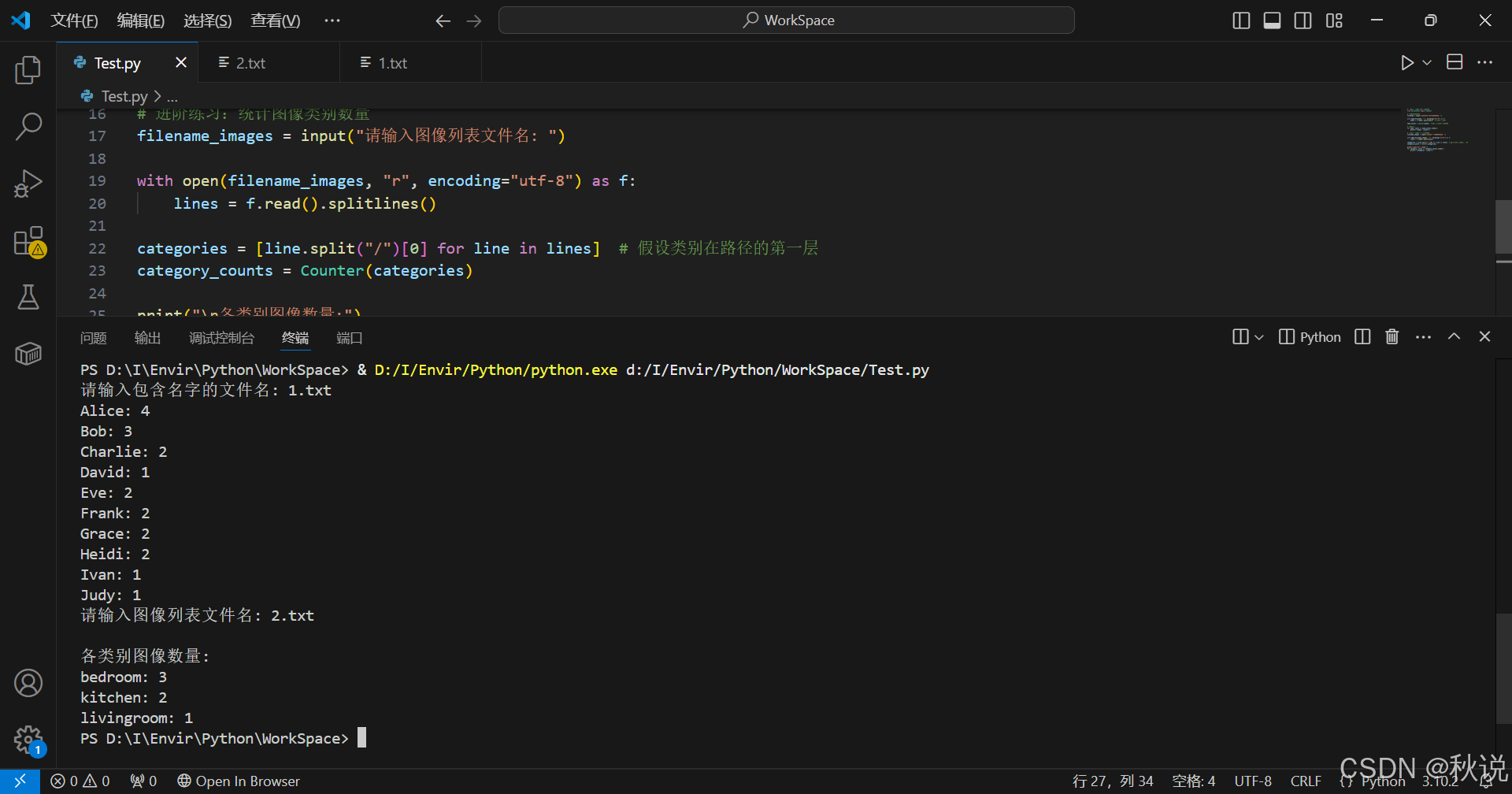
Task: Split the terminal
Action: 1362,337
